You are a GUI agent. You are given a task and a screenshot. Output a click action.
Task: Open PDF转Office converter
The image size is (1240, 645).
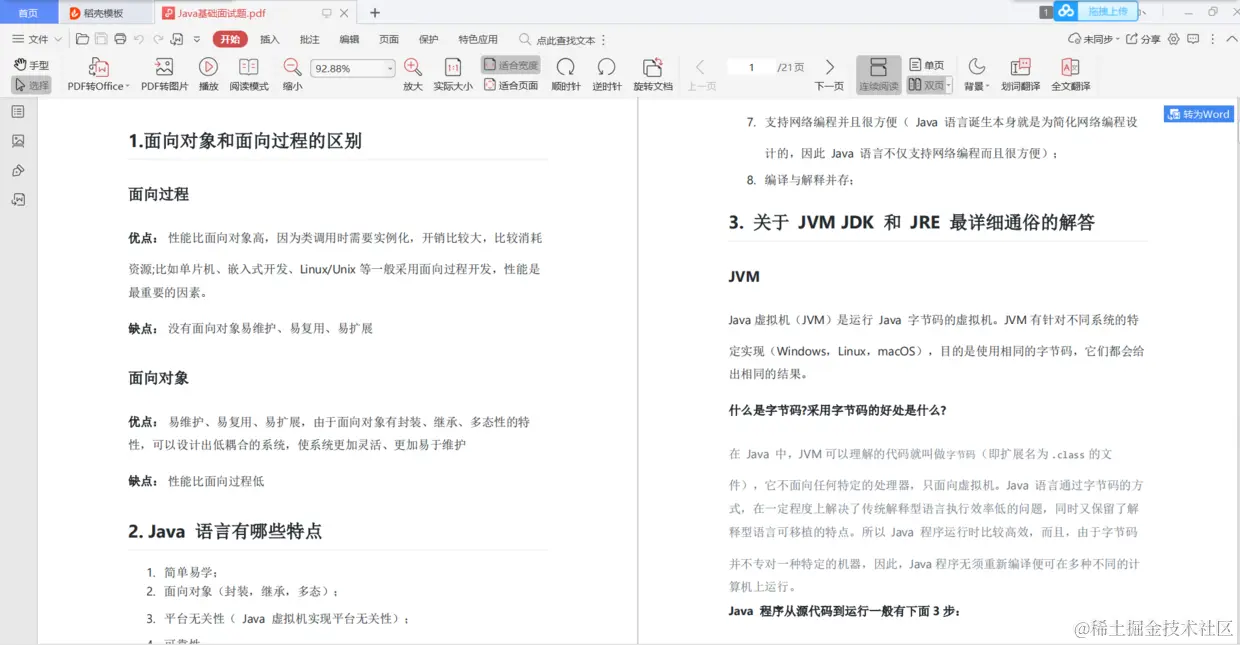[99, 74]
